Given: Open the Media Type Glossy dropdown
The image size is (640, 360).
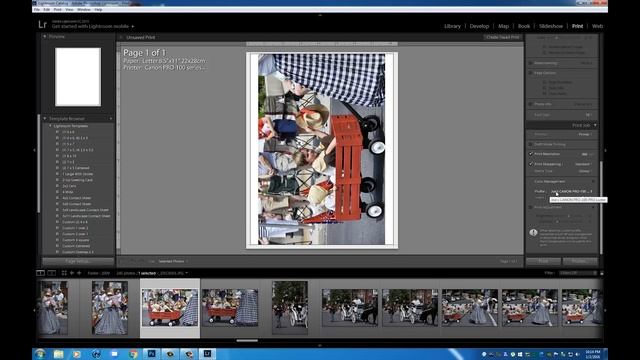Looking at the screenshot, I should coord(585,171).
